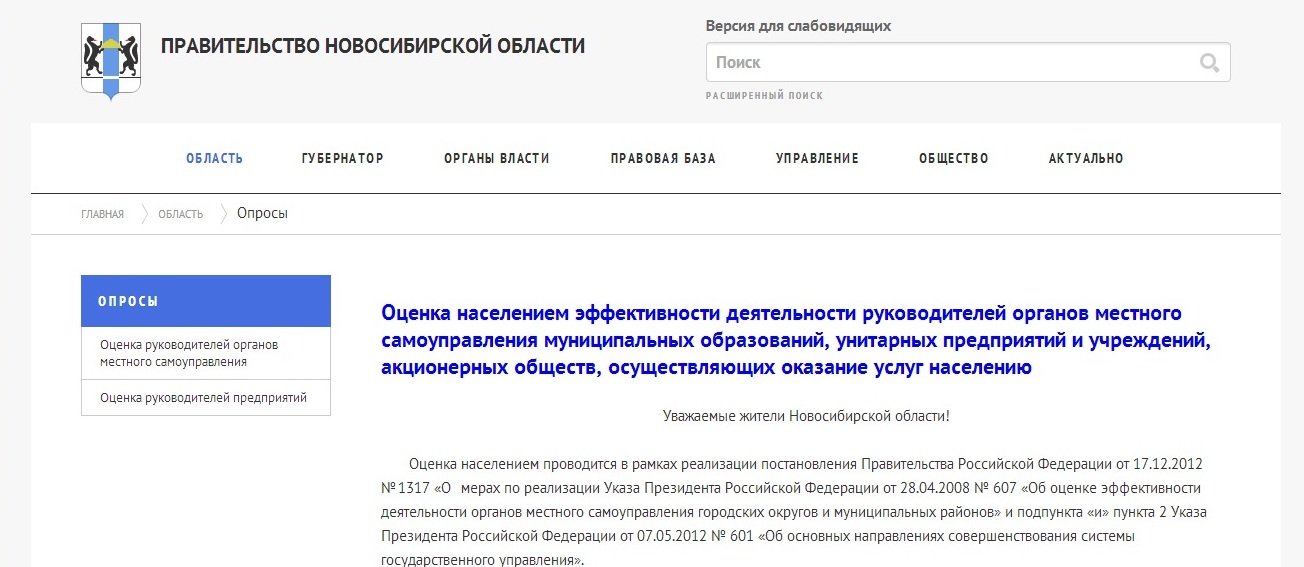Open РАСШИРЕННЫЙ ПОИСК advanced search link
1304x567 pixels.
pyautogui.click(x=764, y=96)
